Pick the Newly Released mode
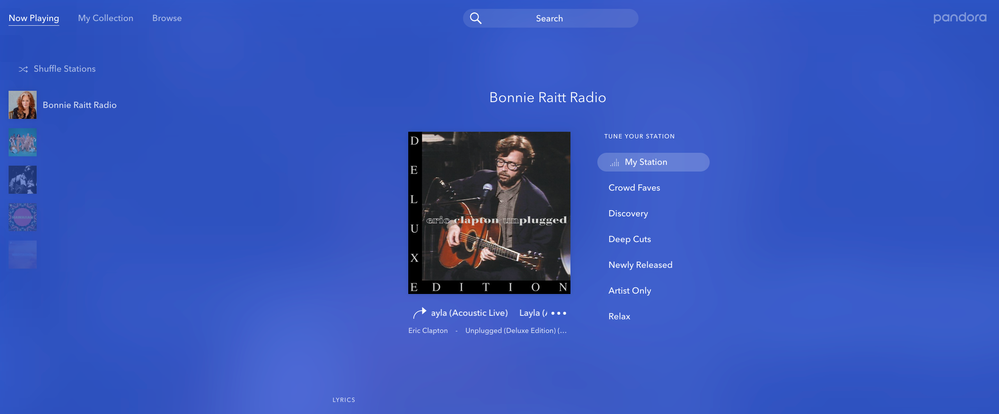This screenshot has height=414, width=999. [x=640, y=265]
